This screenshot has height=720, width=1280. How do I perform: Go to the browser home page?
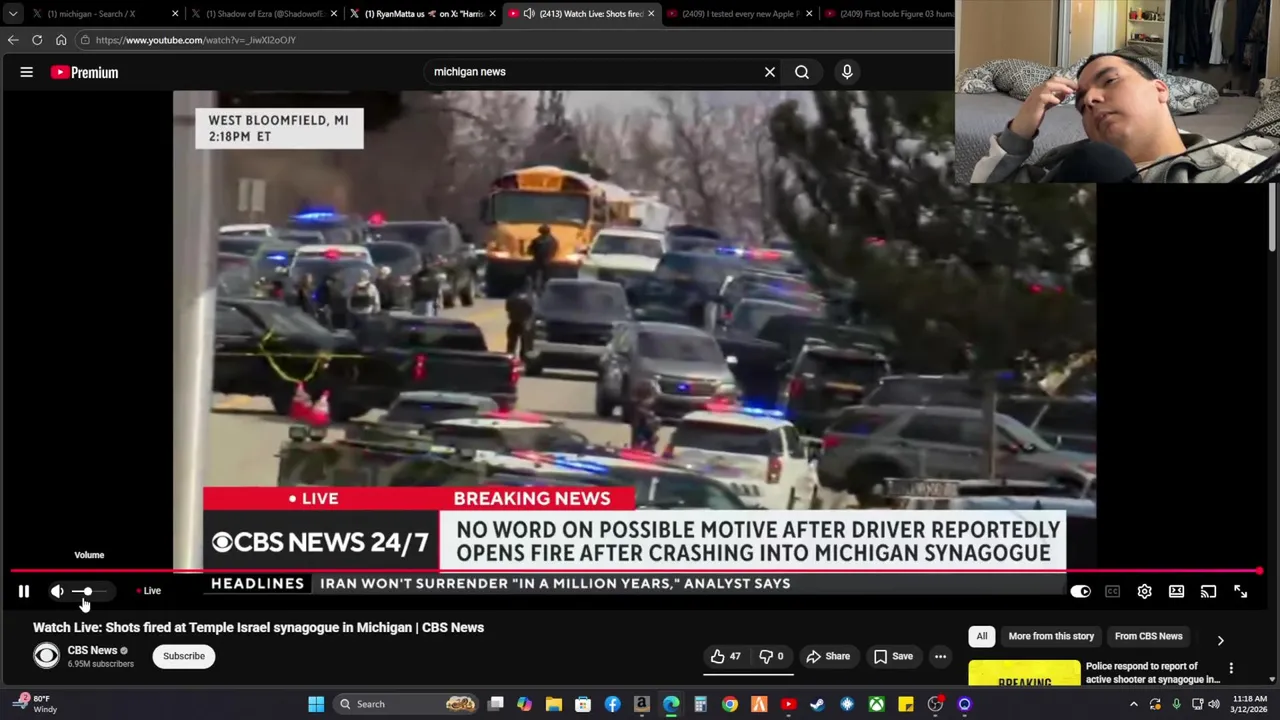61,40
